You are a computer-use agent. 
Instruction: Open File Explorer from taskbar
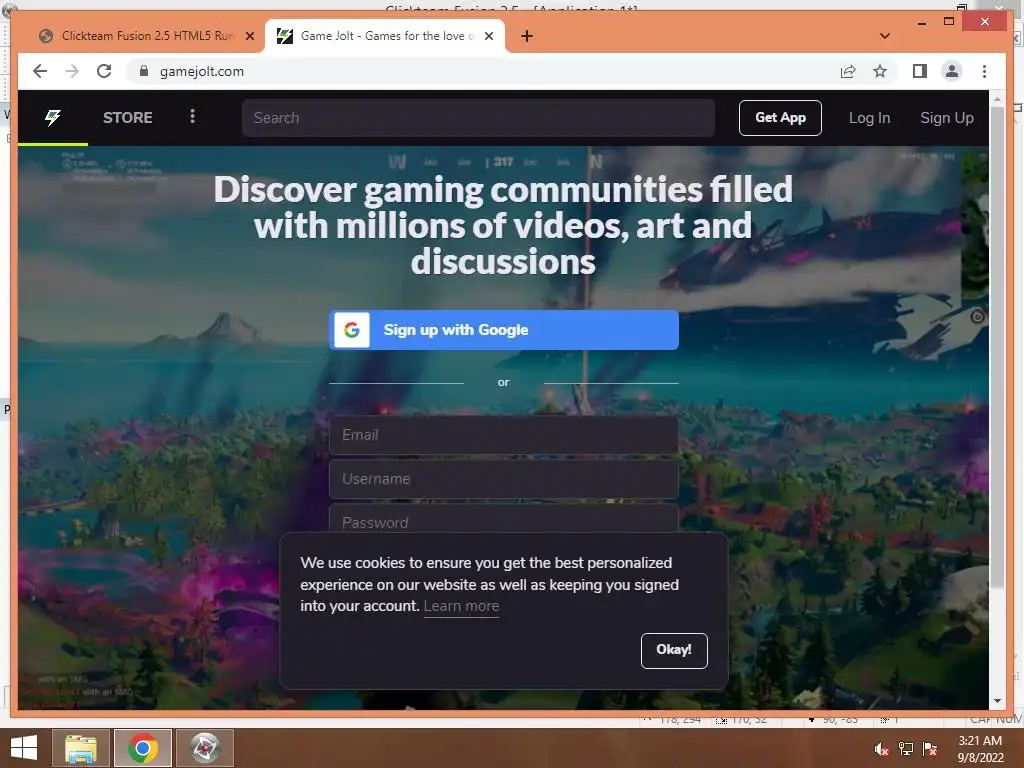[x=80, y=748]
